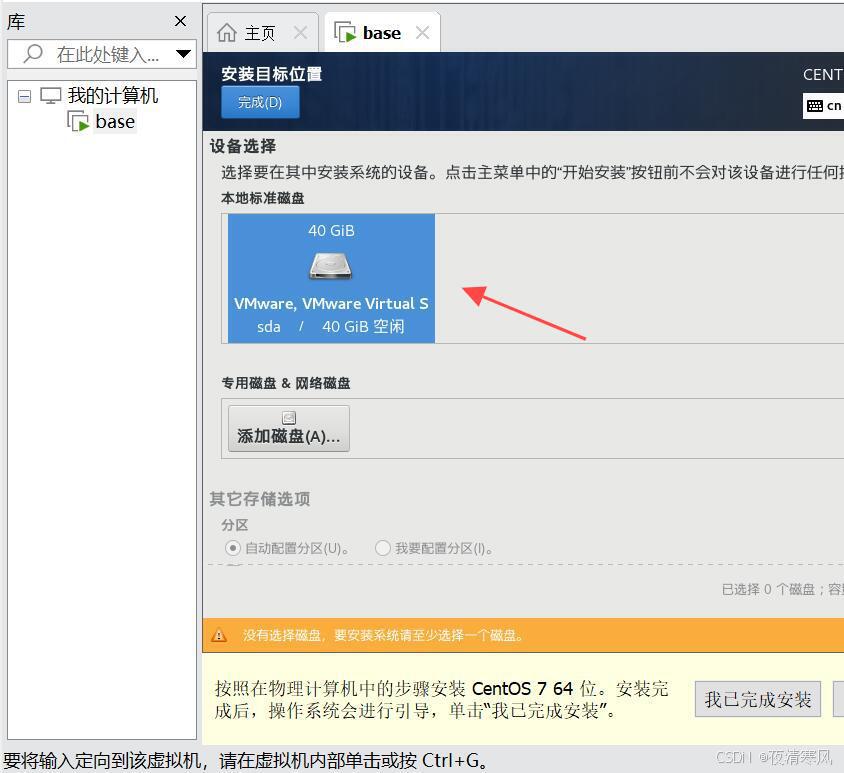This screenshot has width=844, height=773.
Task: Collapse the 我的计算机 tree node
Action: coord(24,96)
